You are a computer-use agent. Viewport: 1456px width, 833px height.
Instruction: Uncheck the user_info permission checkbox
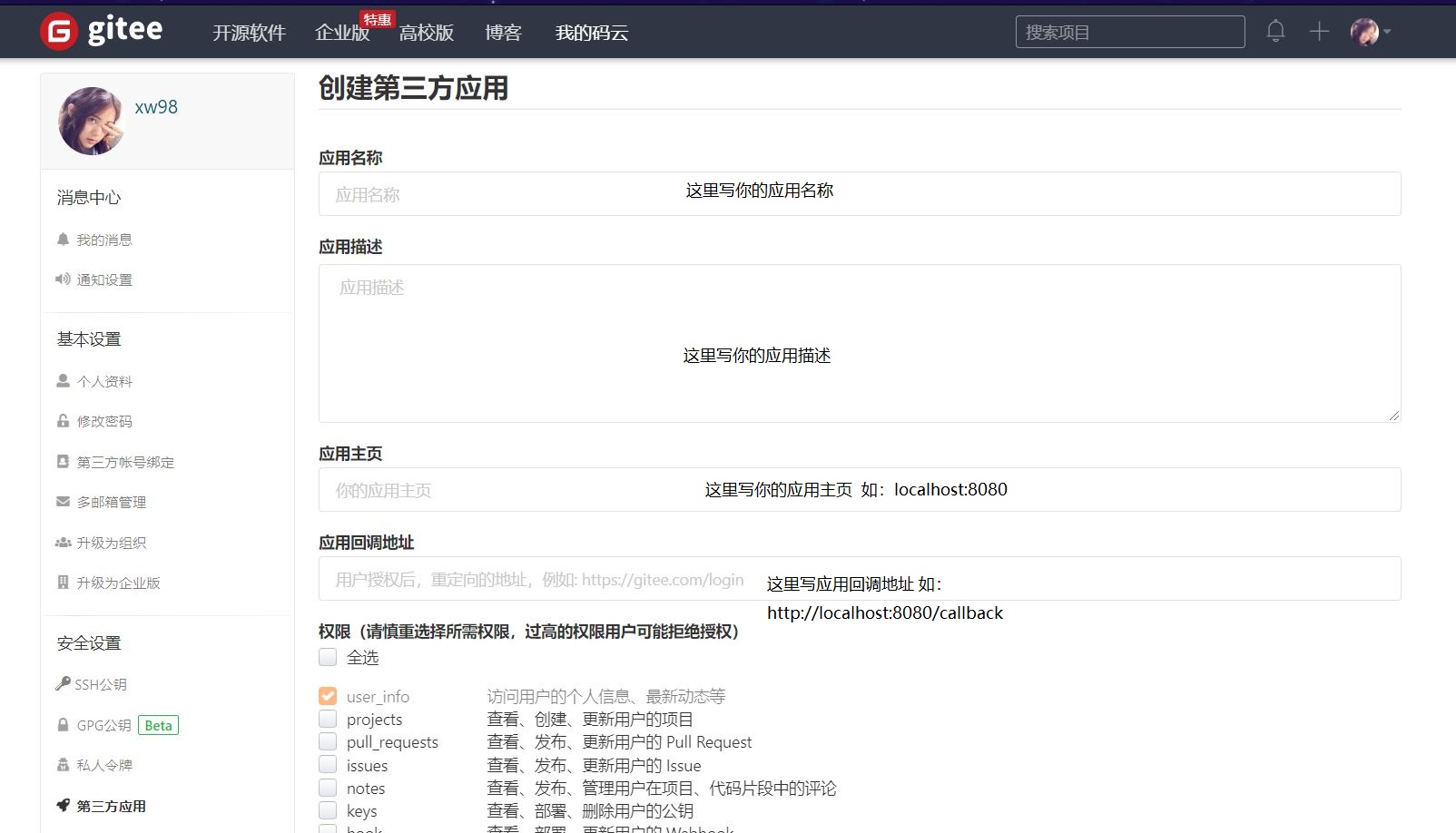(x=327, y=695)
